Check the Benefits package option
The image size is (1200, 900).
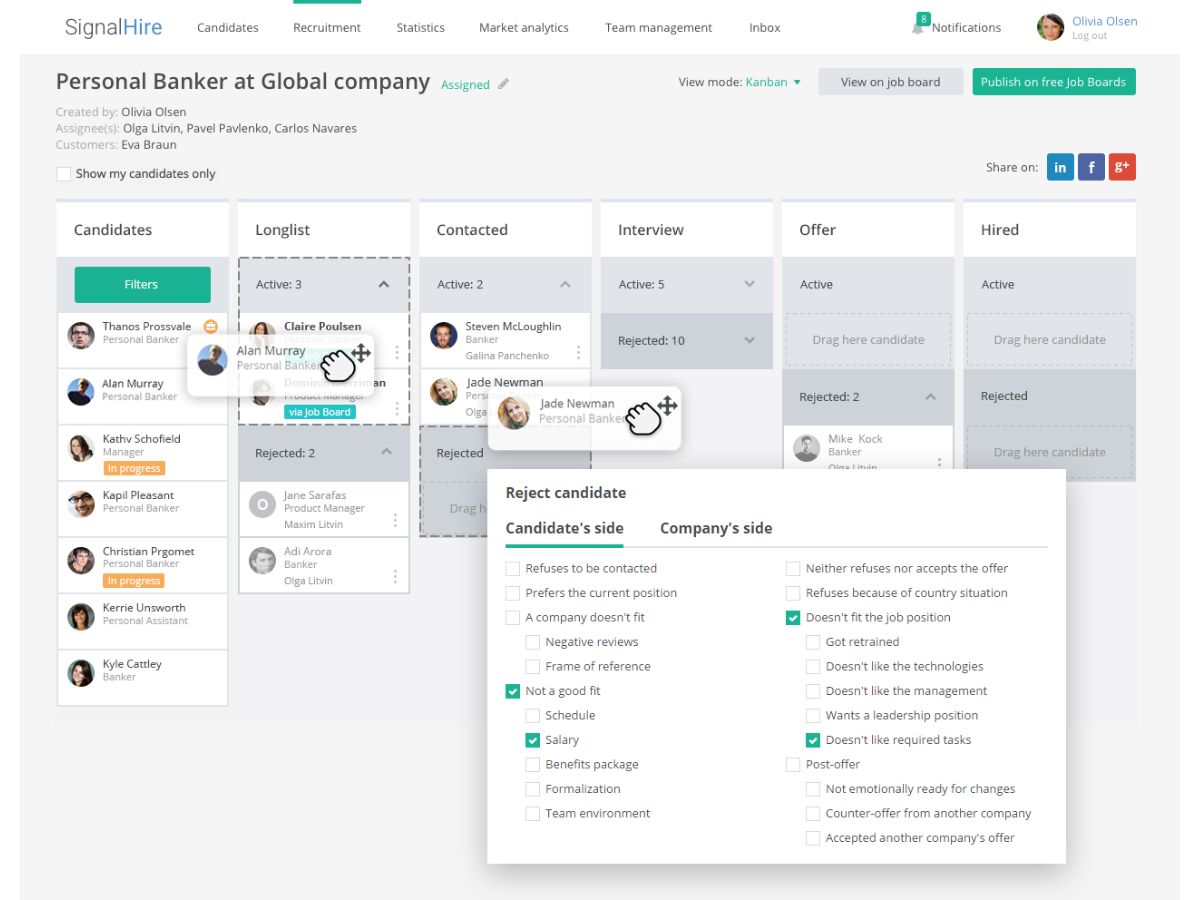pos(533,765)
